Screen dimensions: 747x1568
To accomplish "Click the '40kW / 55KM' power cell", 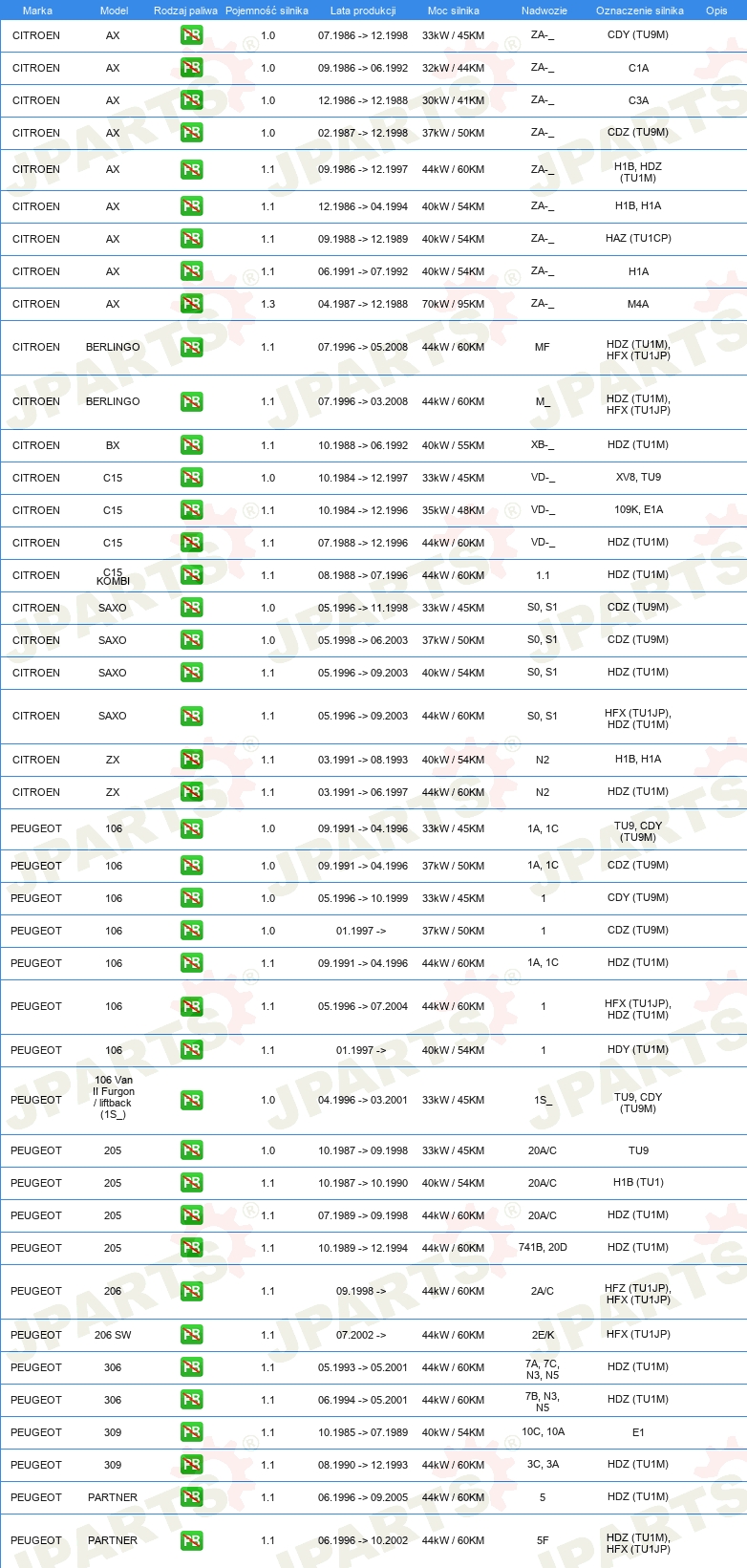I will pyautogui.click(x=453, y=445).
